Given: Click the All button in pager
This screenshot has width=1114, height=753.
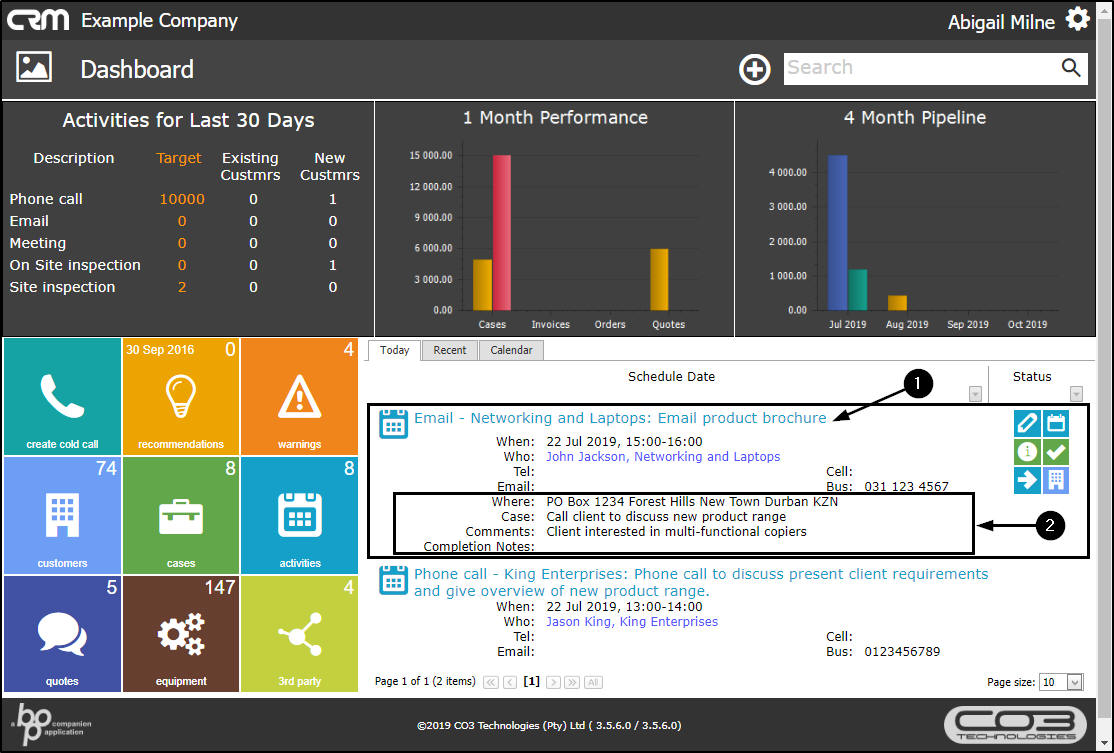Looking at the screenshot, I should click(x=593, y=682).
